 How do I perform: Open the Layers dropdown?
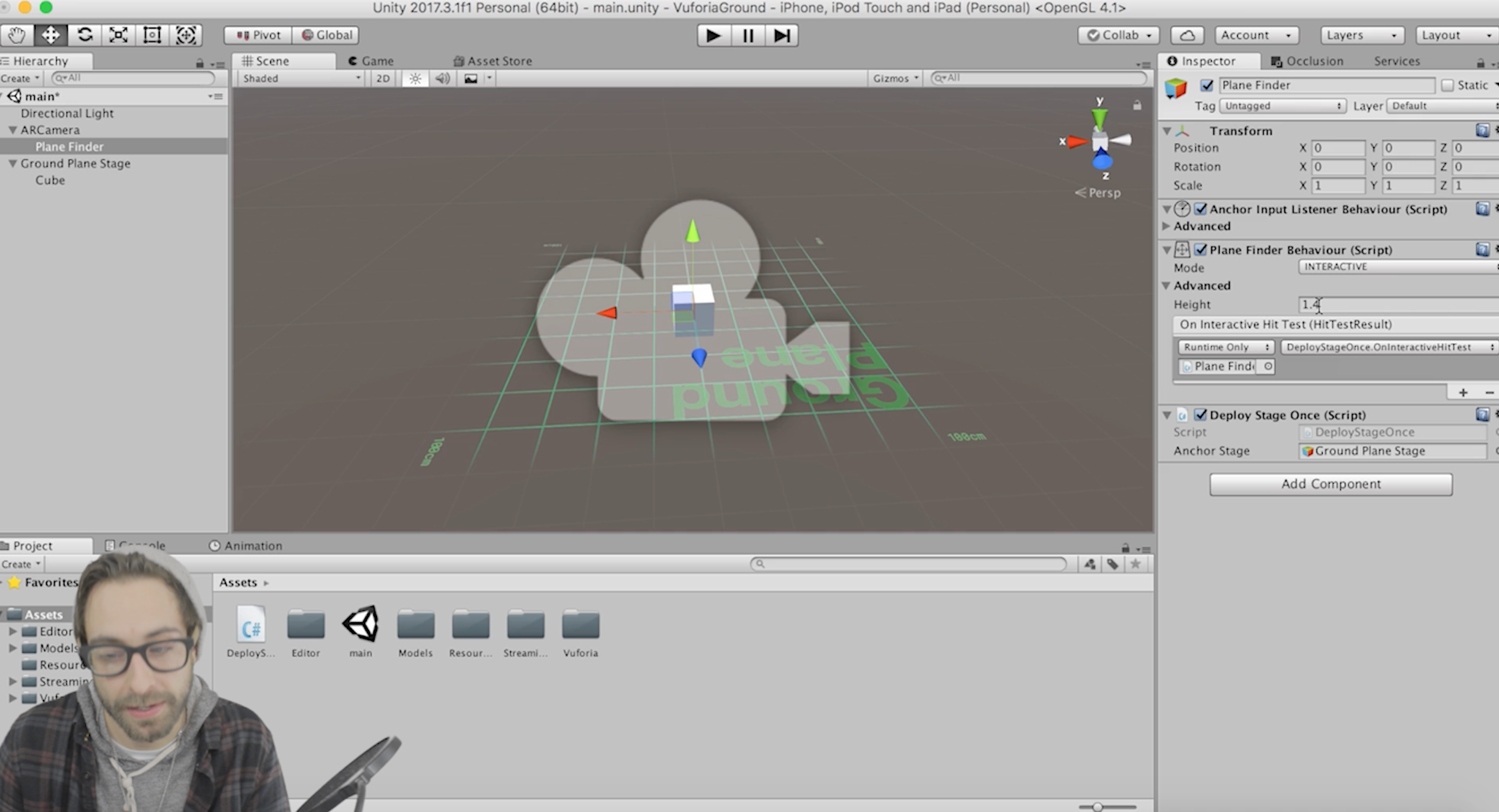tap(1362, 35)
